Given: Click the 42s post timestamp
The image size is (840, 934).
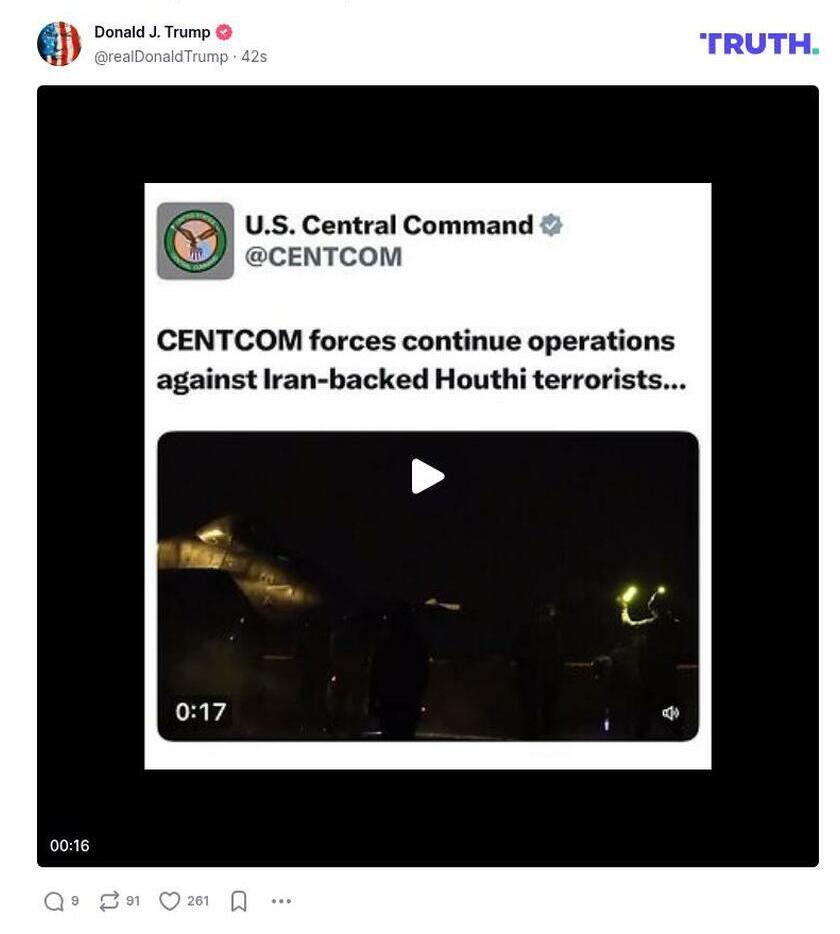Looking at the screenshot, I should pyautogui.click(x=254, y=57).
